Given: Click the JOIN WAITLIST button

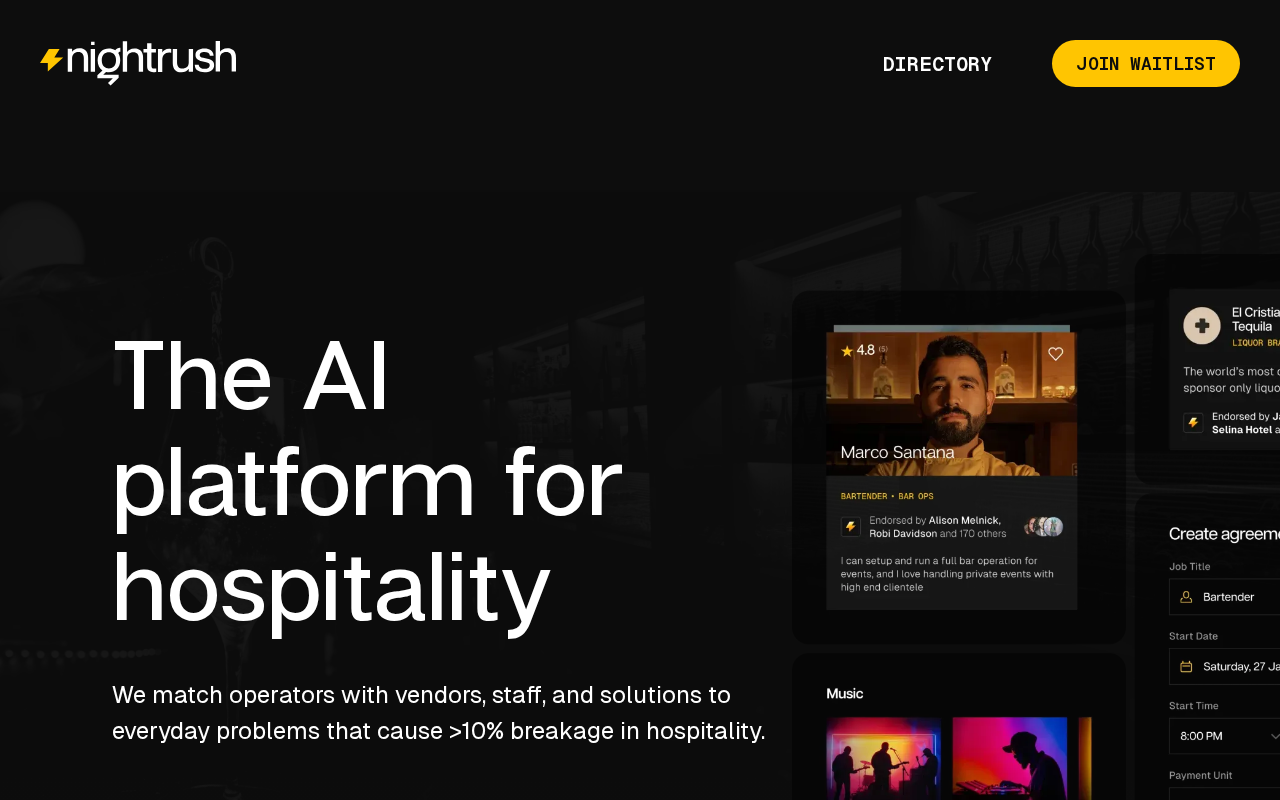Looking at the screenshot, I should click(x=1146, y=64).
